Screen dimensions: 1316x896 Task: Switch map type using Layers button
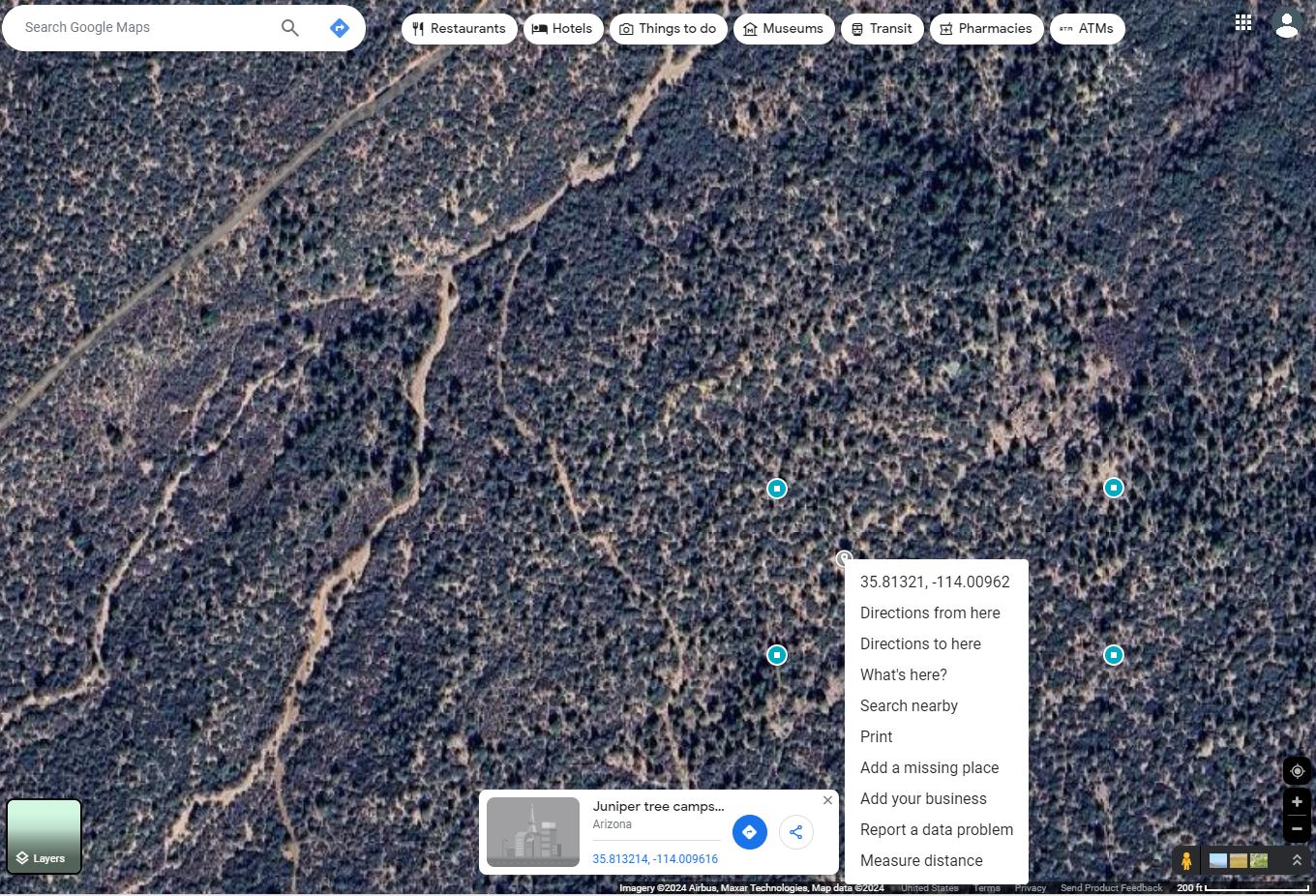click(x=45, y=836)
